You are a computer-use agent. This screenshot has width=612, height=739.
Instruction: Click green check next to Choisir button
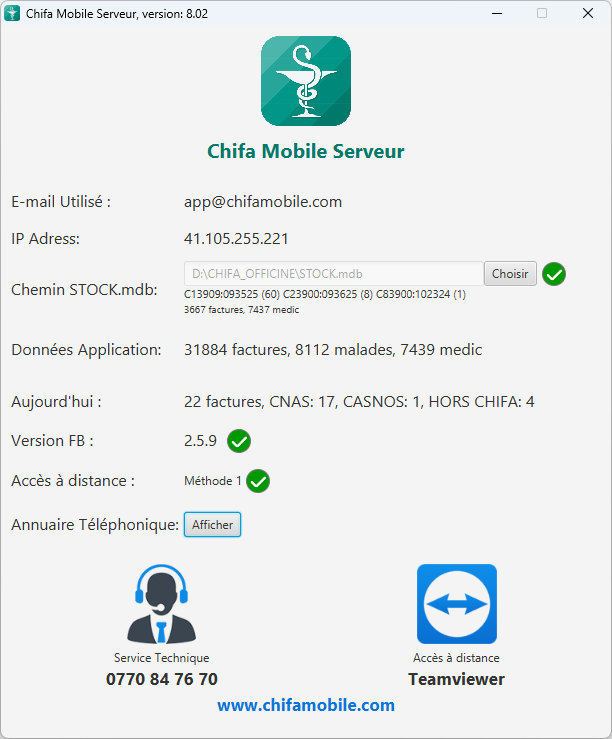click(554, 274)
